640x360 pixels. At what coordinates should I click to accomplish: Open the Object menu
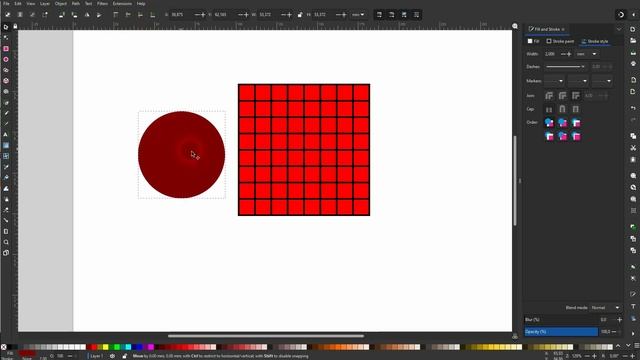pyautogui.click(x=60, y=3)
